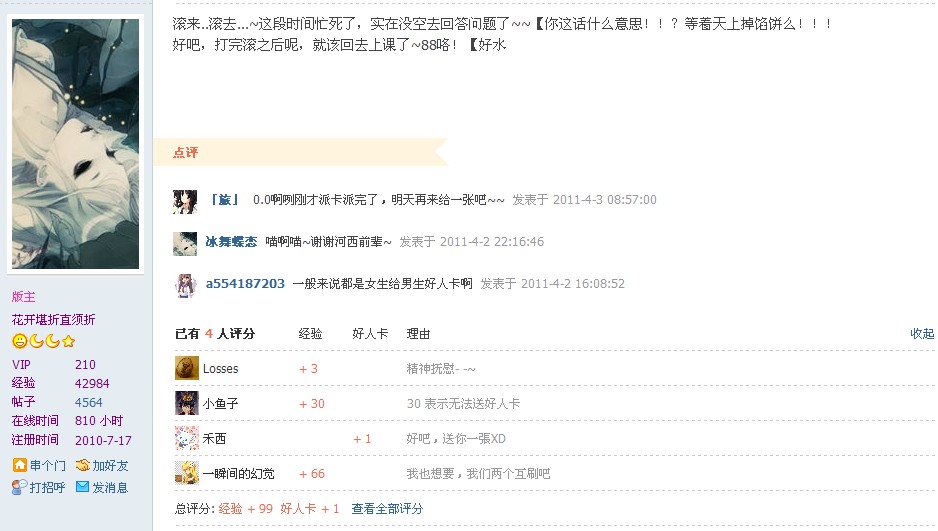Click the 版主 role label

(23, 297)
